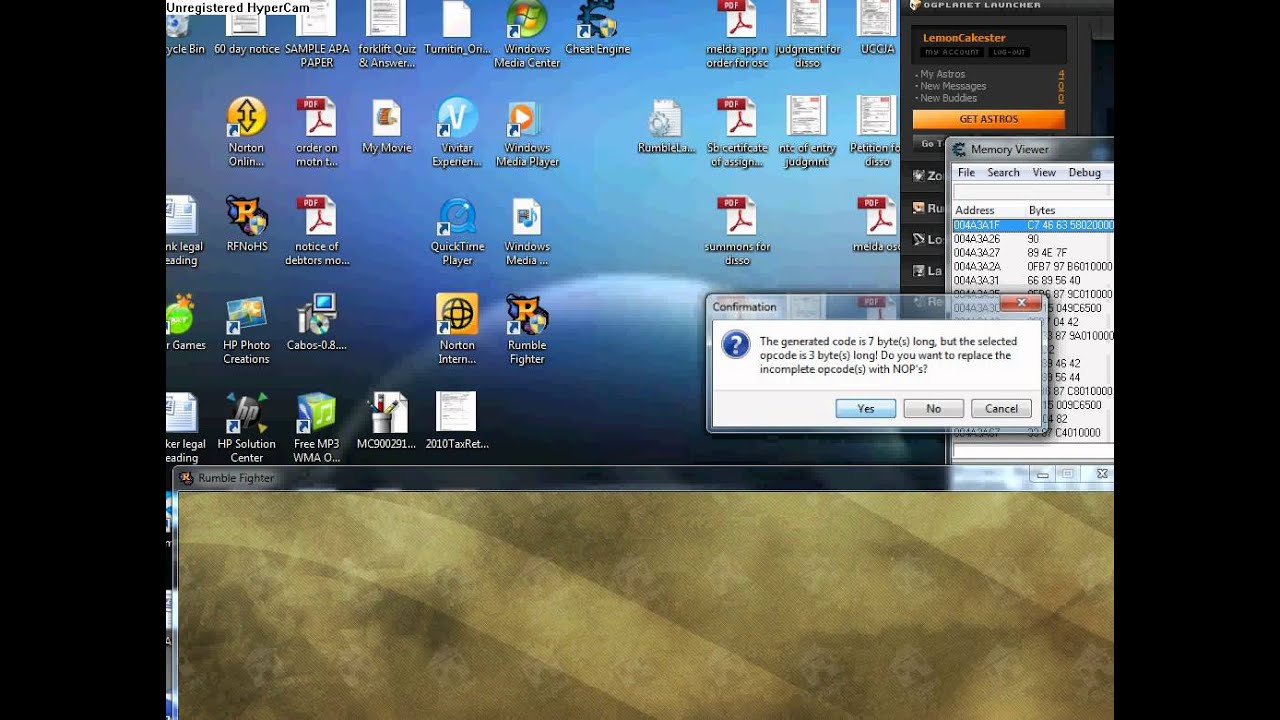Select the My Movie desktop icon
The height and width of the screenshot is (720, 1280).
(387, 126)
